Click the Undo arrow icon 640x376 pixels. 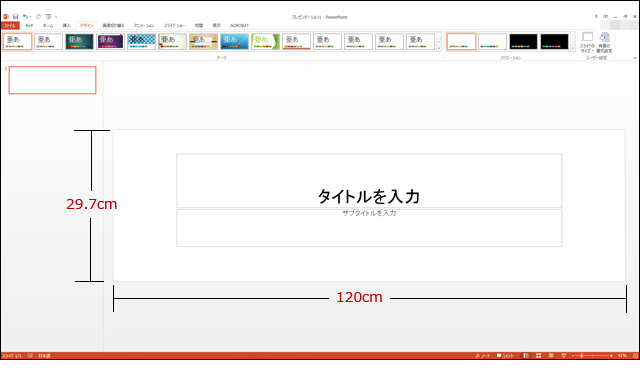25,17
